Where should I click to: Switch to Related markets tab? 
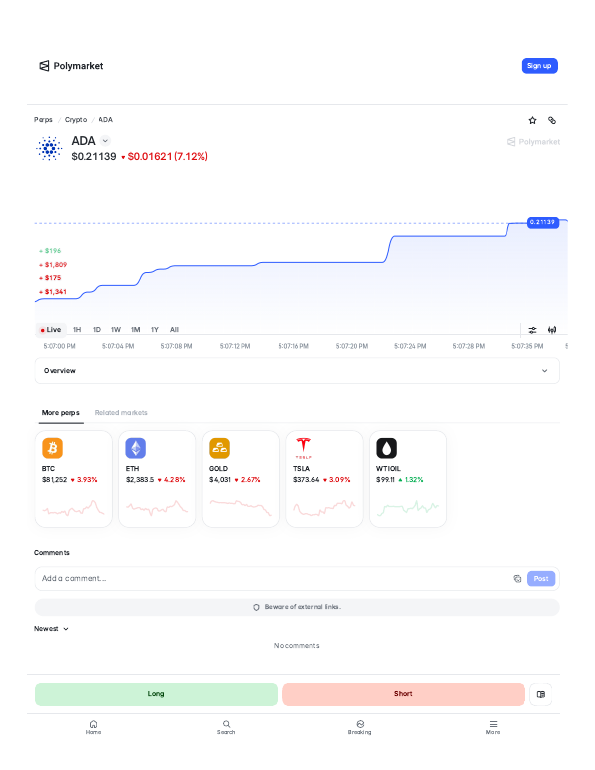pyautogui.click(x=121, y=412)
